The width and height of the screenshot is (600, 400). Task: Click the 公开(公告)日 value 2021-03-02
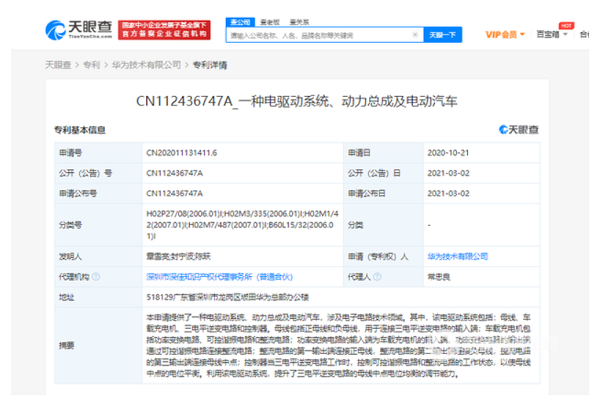coord(448,173)
